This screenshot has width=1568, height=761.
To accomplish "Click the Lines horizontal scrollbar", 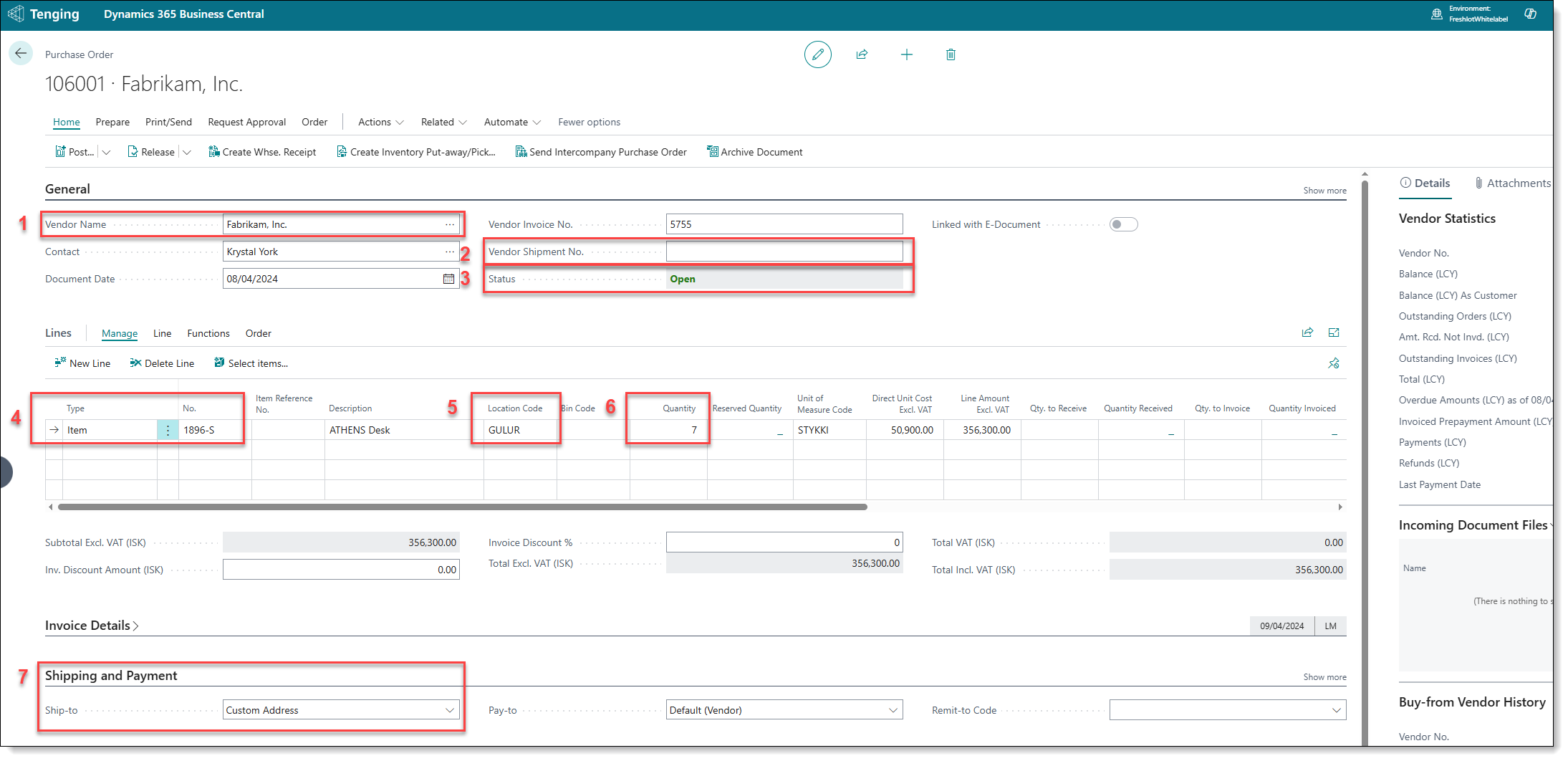I will click(462, 507).
